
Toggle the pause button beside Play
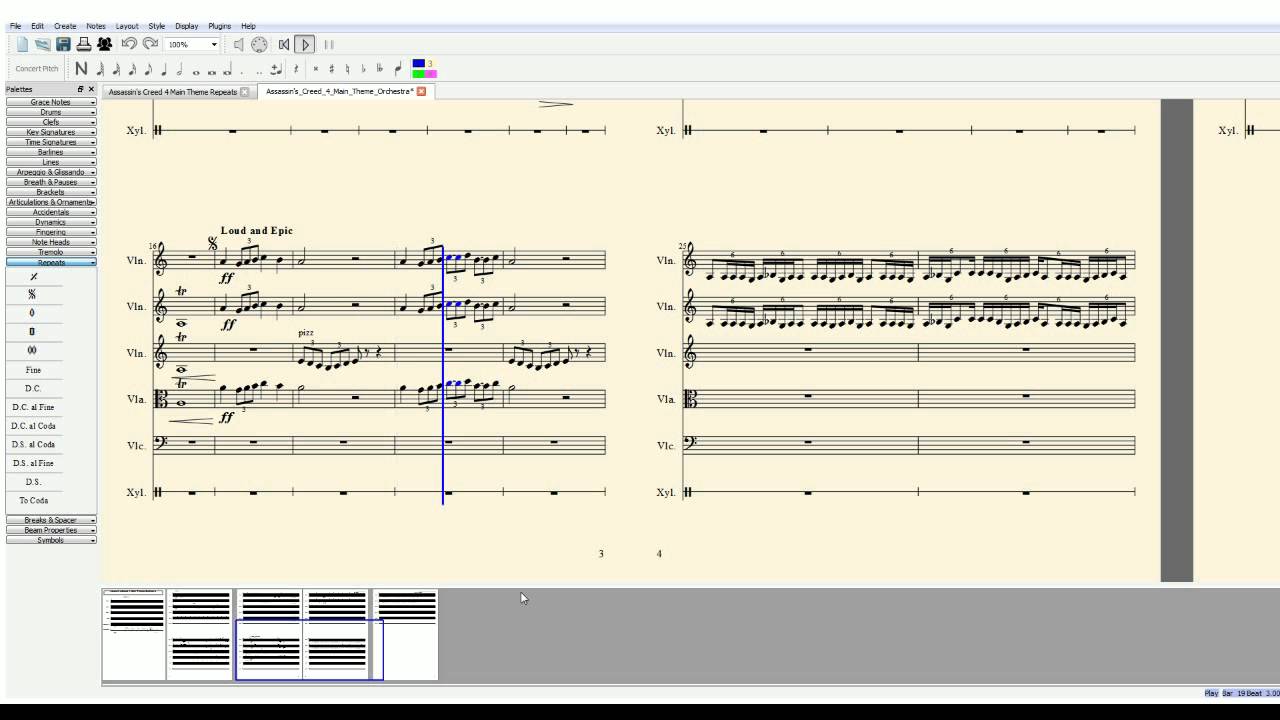tap(329, 44)
